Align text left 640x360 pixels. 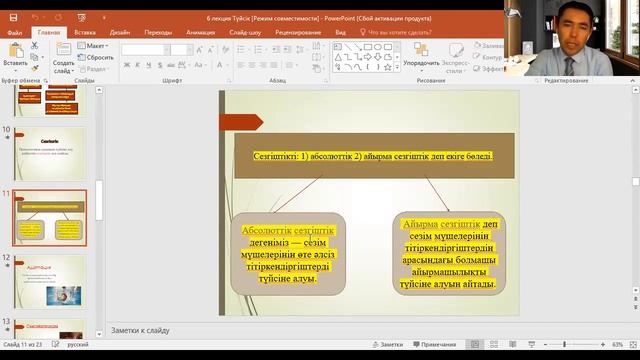click(241, 65)
